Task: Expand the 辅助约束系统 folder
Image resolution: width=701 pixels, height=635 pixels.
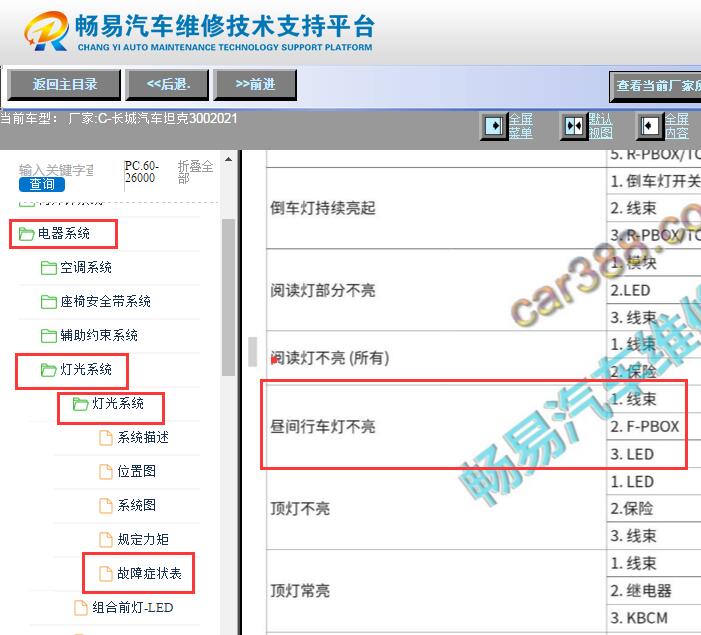Action: pyautogui.click(x=99, y=335)
